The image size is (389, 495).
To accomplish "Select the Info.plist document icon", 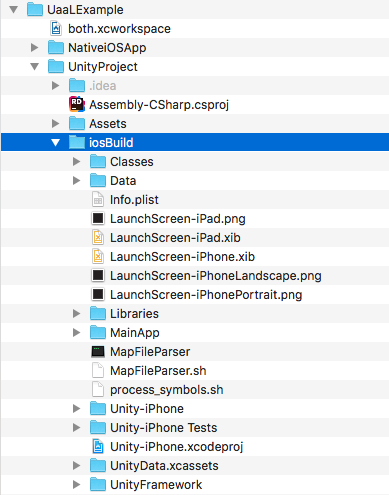I will click(98, 199).
